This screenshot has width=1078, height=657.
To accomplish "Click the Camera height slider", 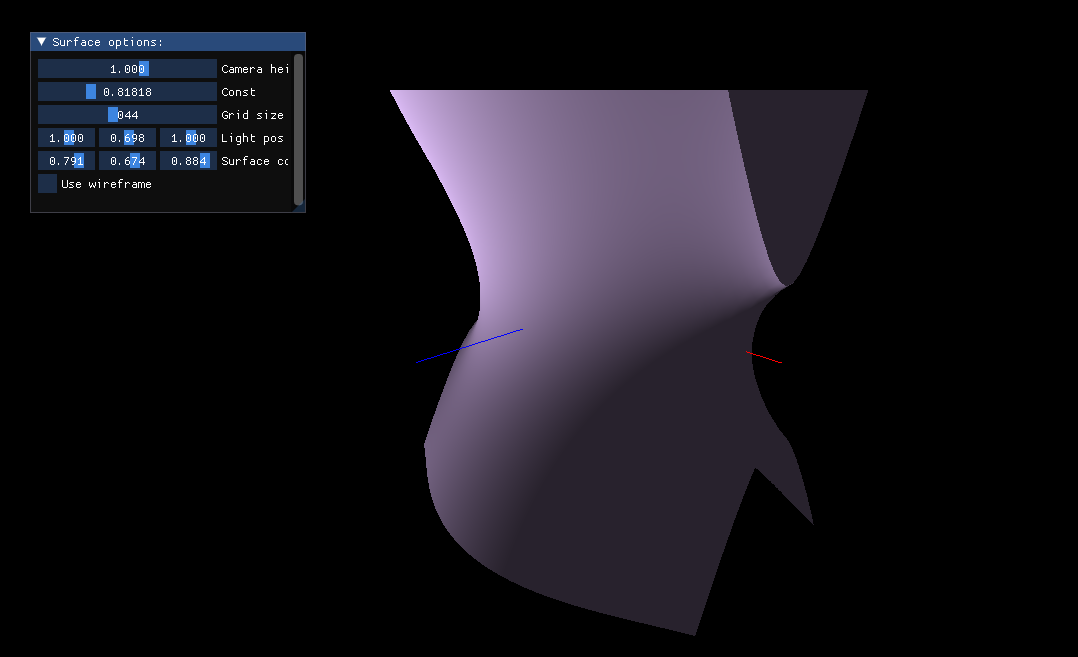I will [x=127, y=69].
